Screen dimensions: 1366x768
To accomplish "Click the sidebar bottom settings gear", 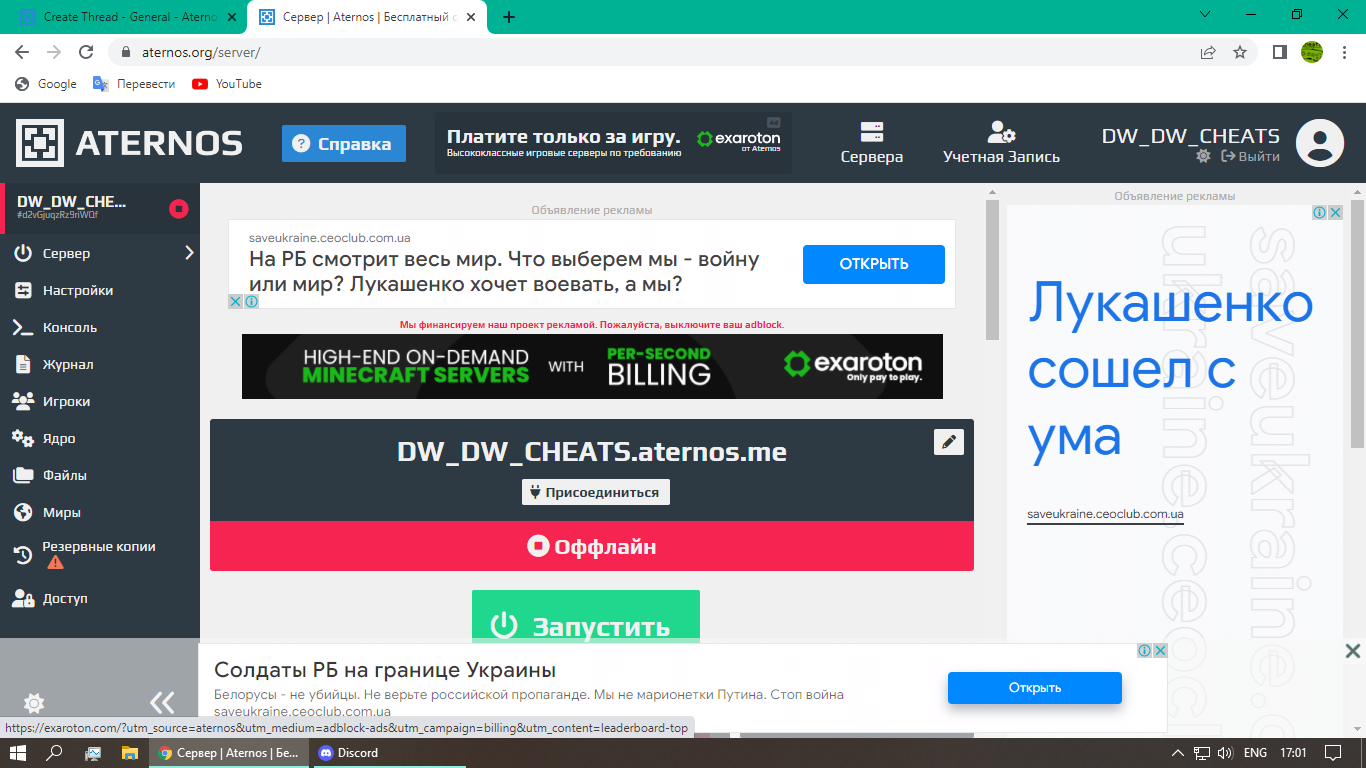I will tap(34, 703).
